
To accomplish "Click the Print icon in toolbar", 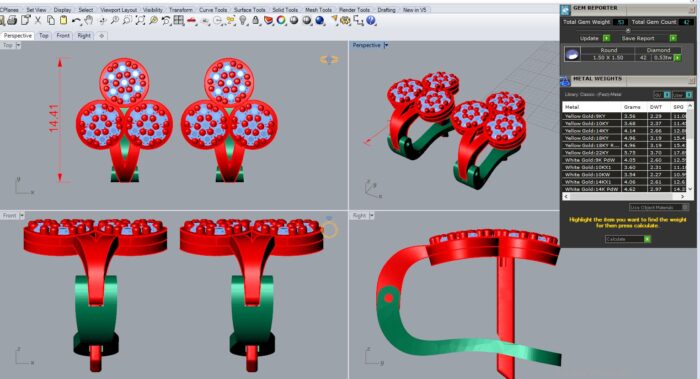I will (x=12, y=20).
